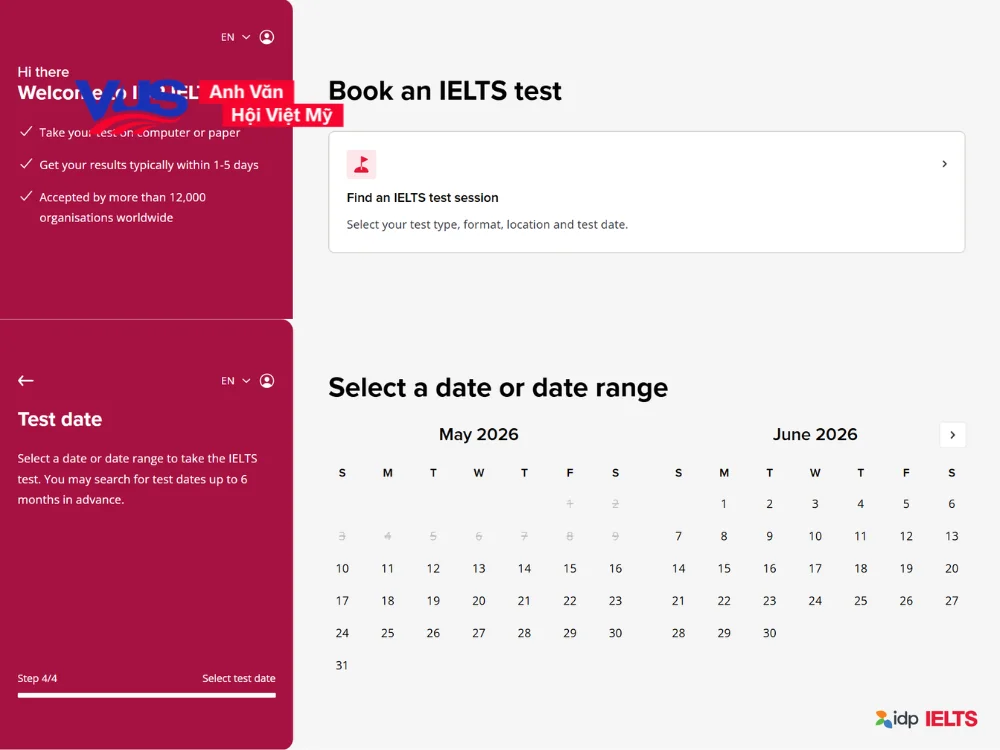Pick June 18 as the test date

(861, 568)
